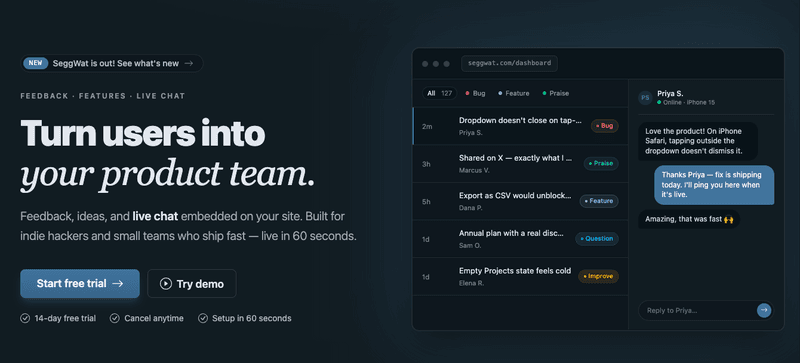Viewport: 800px width, 363px height.
Task: Click the PS avatar of Priya S.
Action: tap(645, 98)
